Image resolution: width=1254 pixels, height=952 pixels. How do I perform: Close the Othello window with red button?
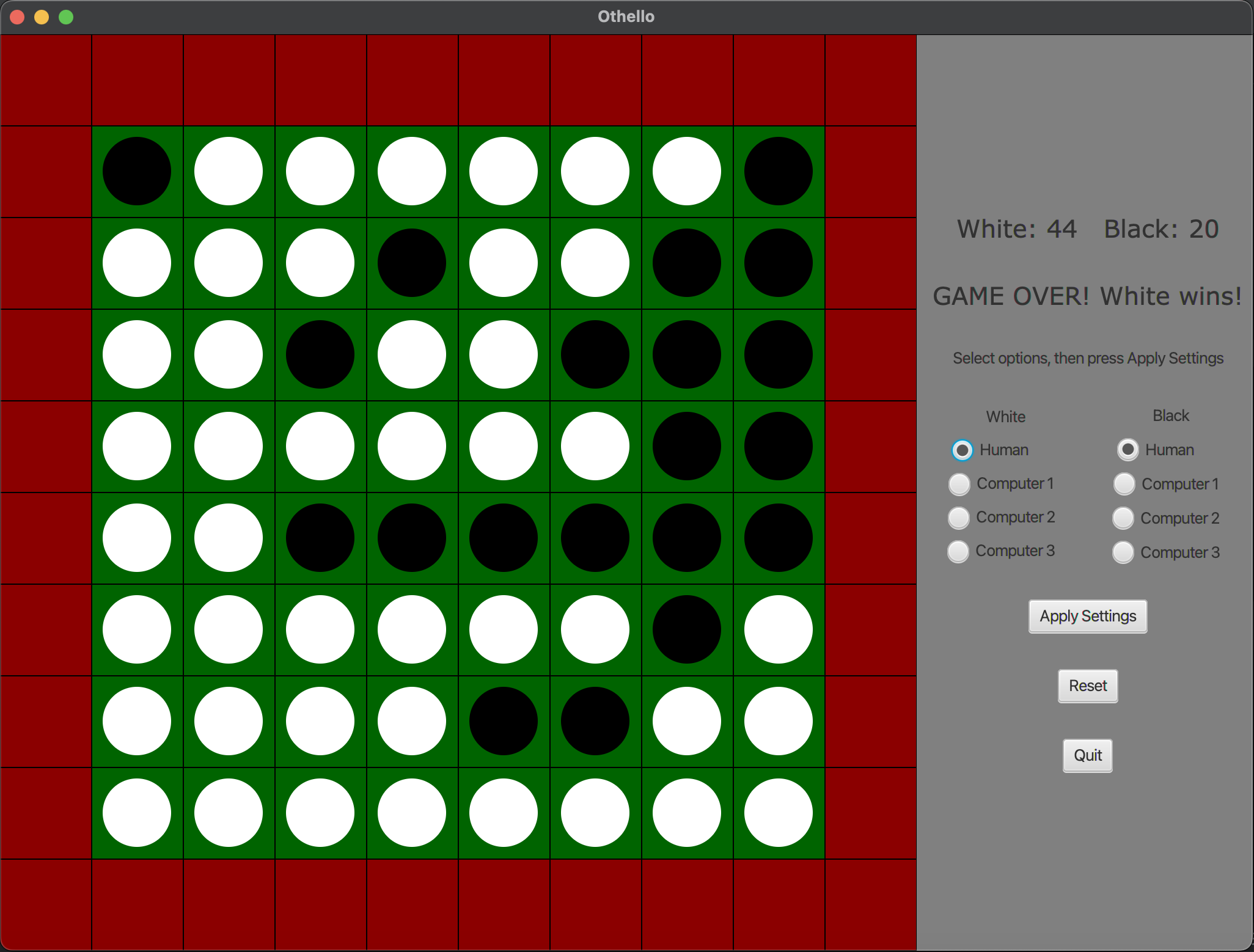pos(17,17)
